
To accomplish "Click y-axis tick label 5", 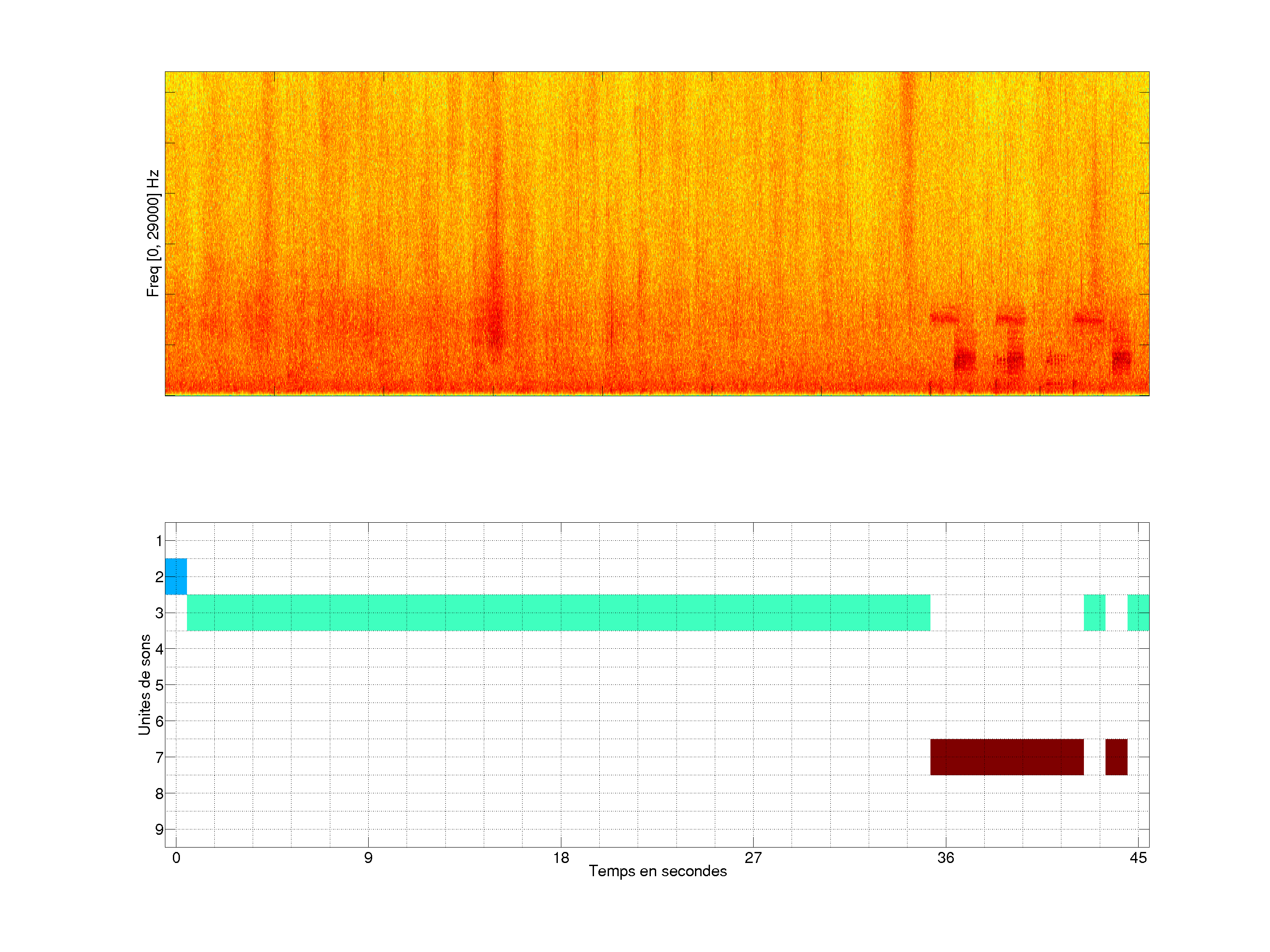I will click(x=159, y=684).
